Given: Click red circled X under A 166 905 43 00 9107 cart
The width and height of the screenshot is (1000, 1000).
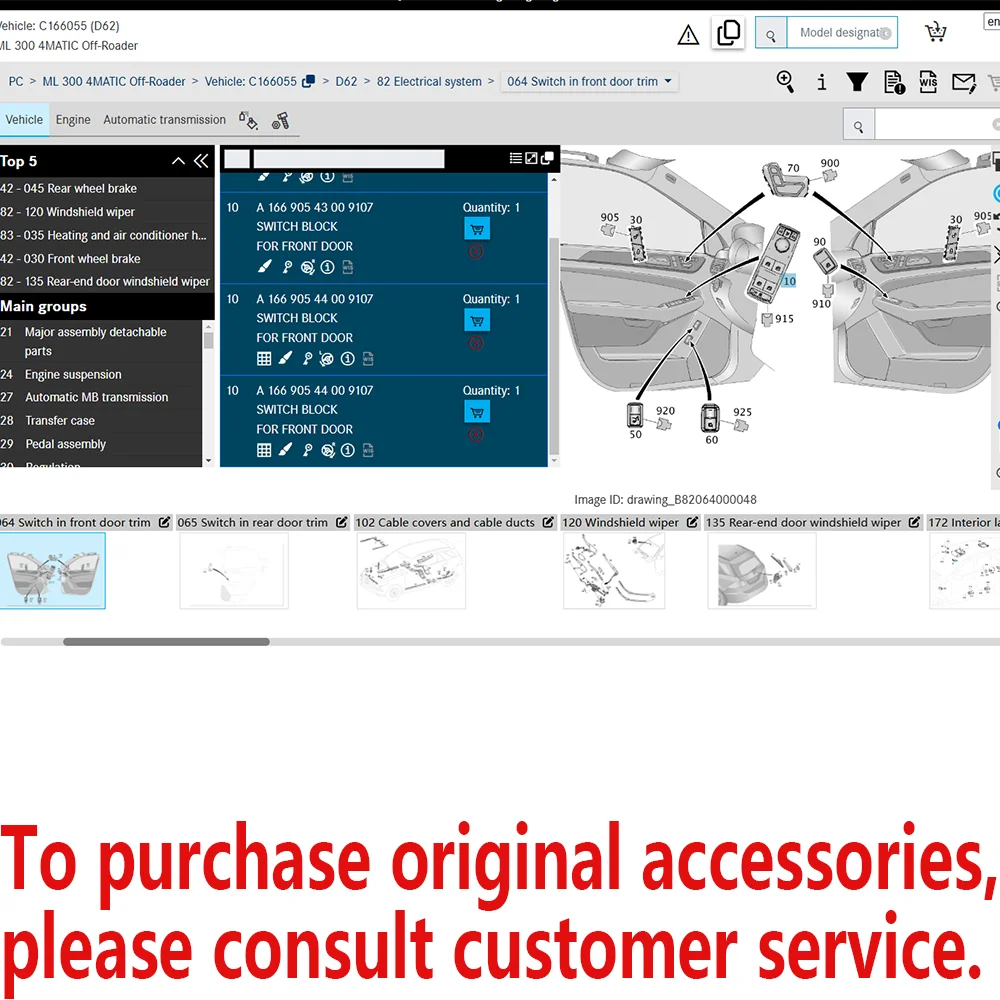Looking at the screenshot, I should (x=476, y=251).
